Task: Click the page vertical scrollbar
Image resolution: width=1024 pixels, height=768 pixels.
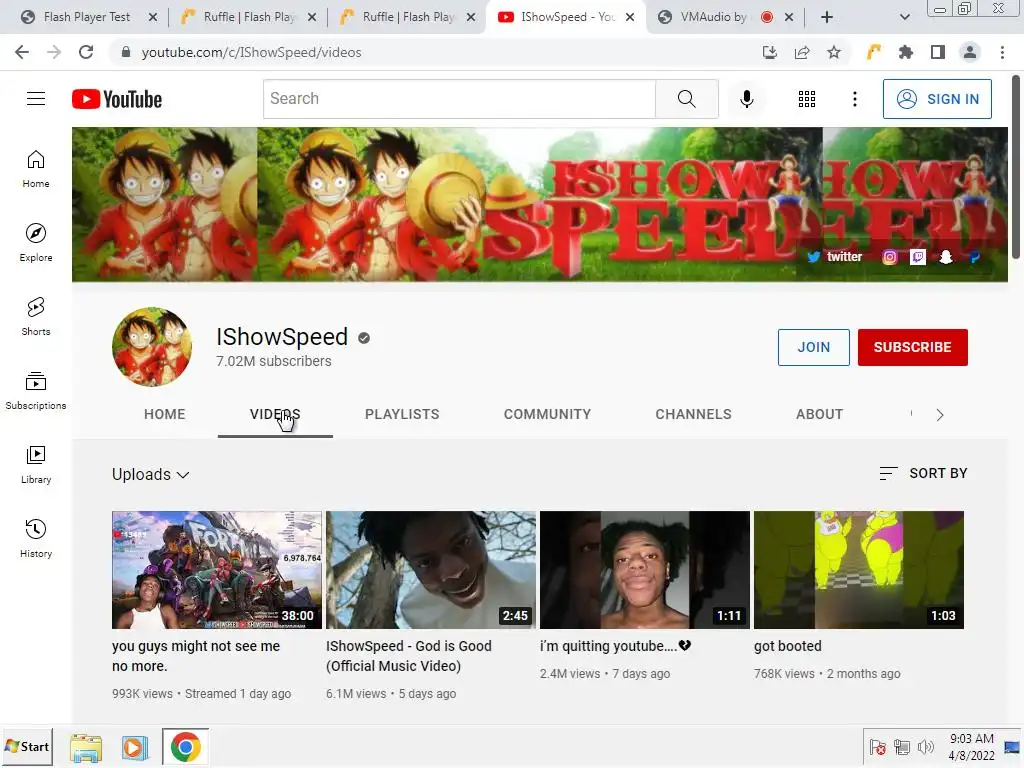Action: 1016,167
